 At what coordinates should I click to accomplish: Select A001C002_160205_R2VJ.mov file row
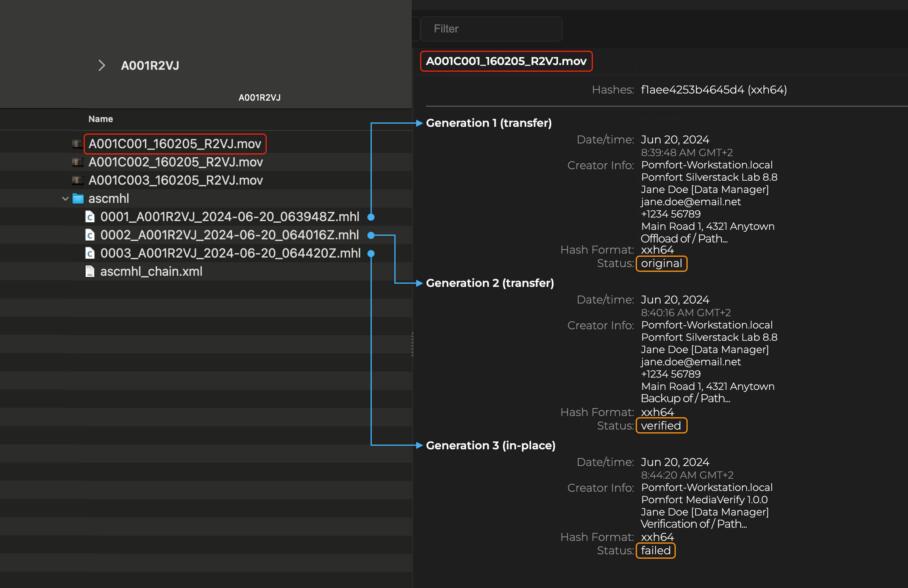click(x=175, y=162)
